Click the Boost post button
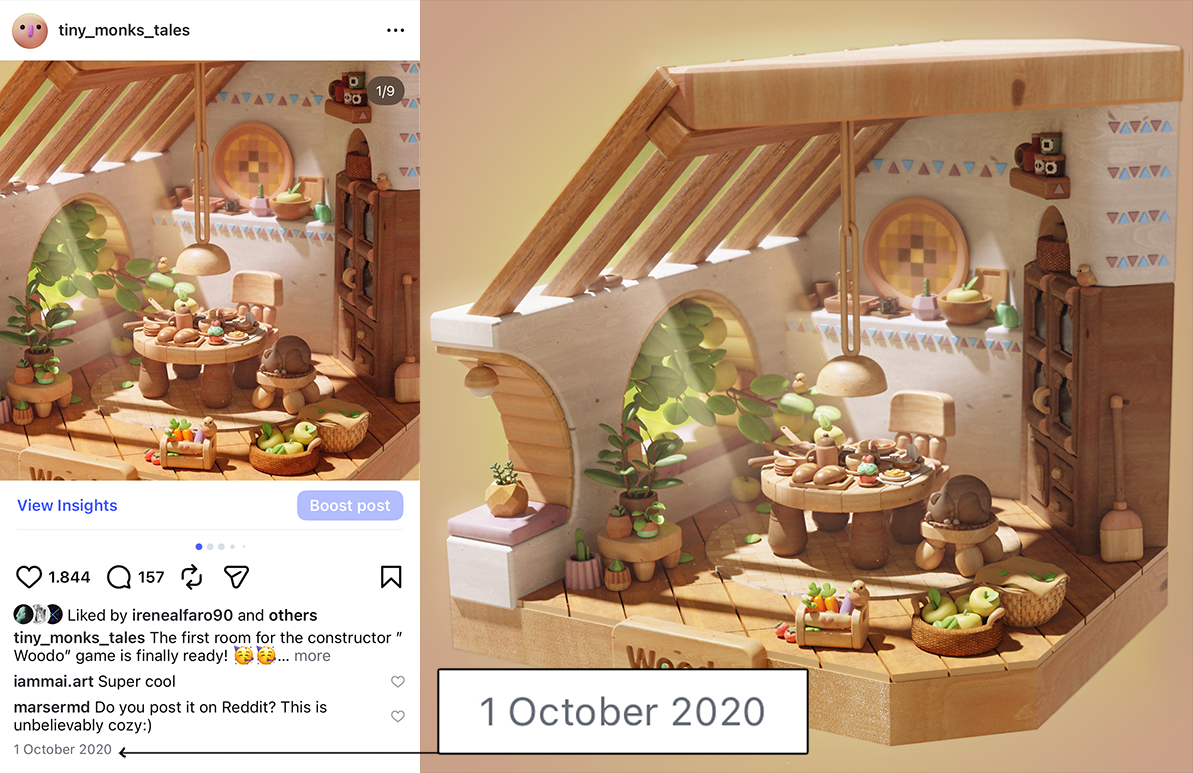 (350, 506)
